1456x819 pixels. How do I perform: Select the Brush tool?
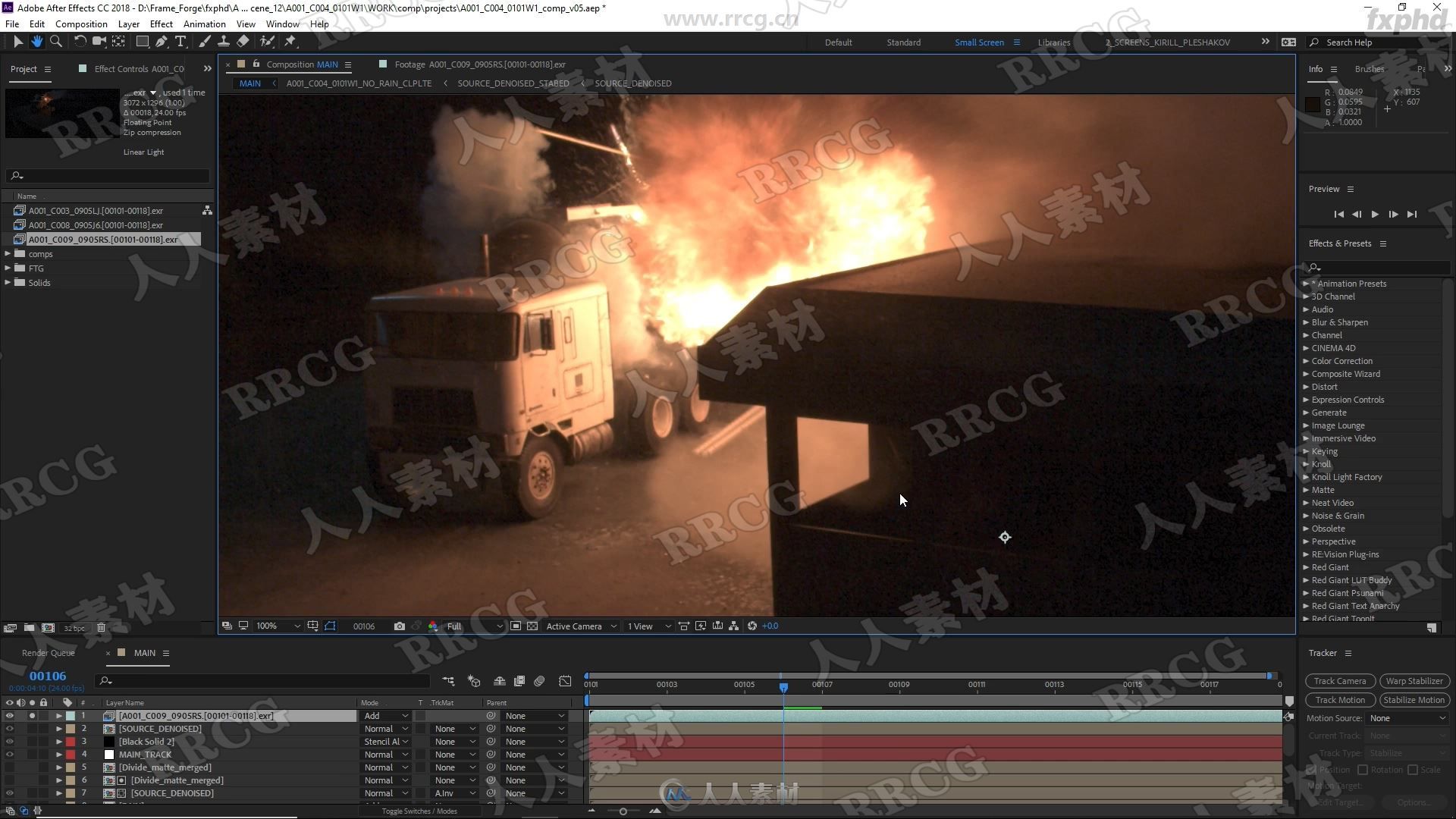[x=205, y=42]
